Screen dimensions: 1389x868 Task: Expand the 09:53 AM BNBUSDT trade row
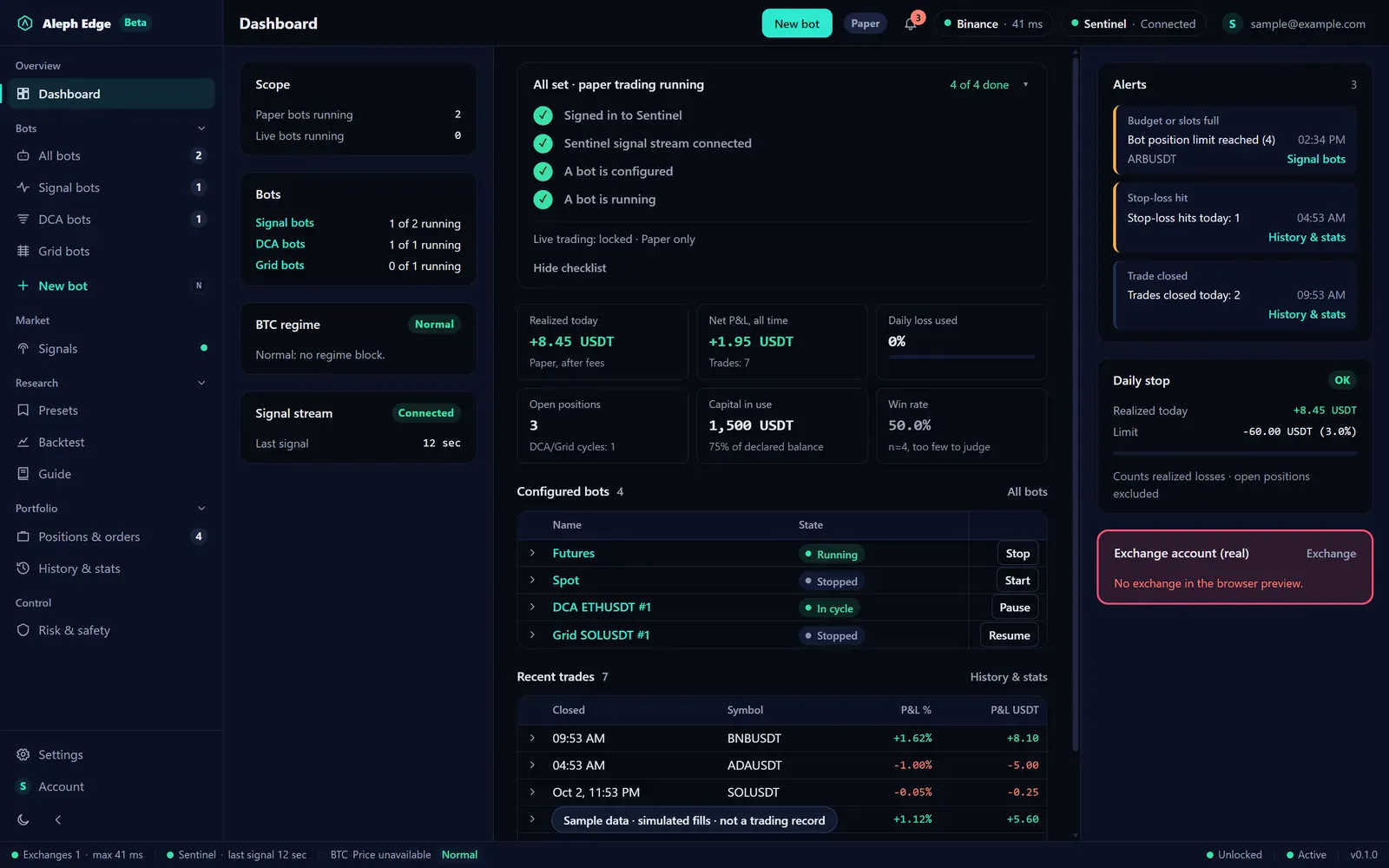pyautogui.click(x=532, y=738)
